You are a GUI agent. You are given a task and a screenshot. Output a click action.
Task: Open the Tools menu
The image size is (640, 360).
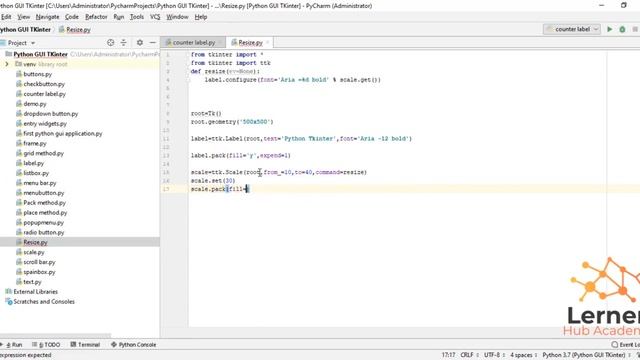[x=137, y=17]
